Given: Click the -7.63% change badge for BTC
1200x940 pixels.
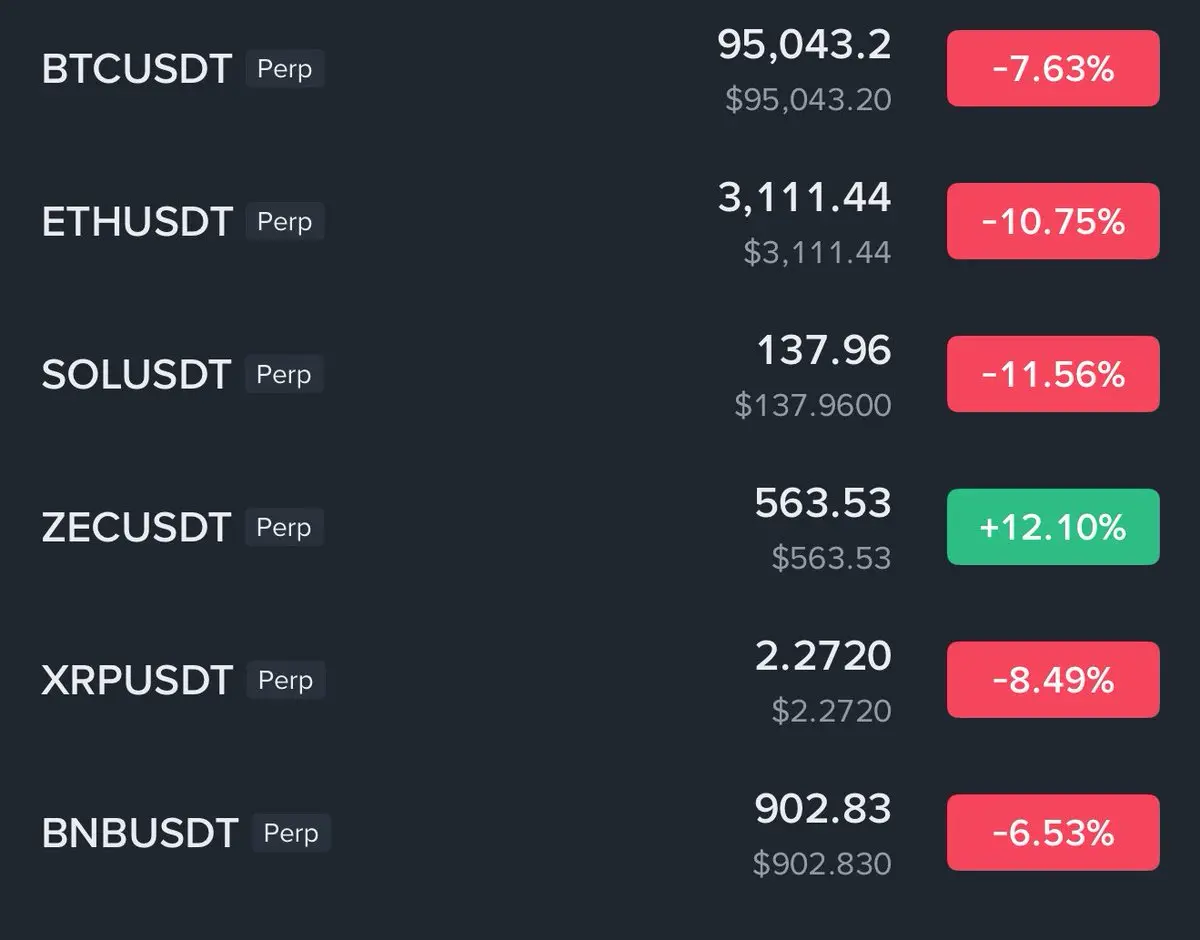Looking at the screenshot, I should click(1053, 69).
